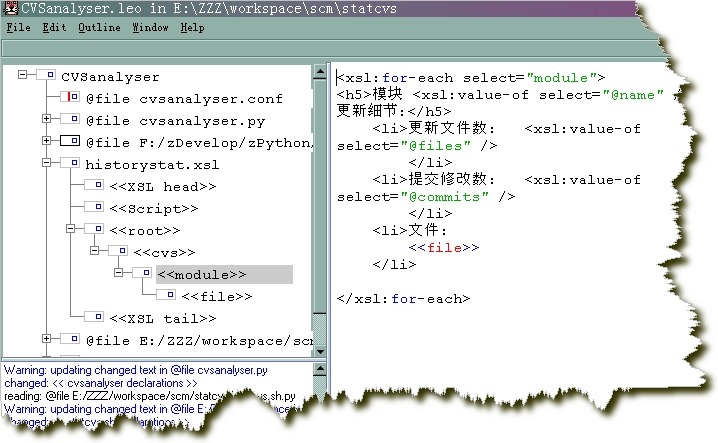The height and width of the screenshot is (443, 718).
Task: Click the historystat.xsl icon box
Action: (70, 162)
